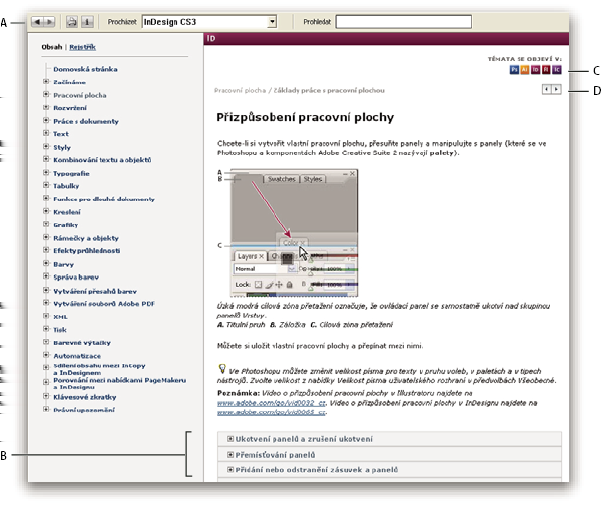Open the Rámečky a objekty topic
The image size is (602, 506).
pyautogui.click(x=86, y=238)
